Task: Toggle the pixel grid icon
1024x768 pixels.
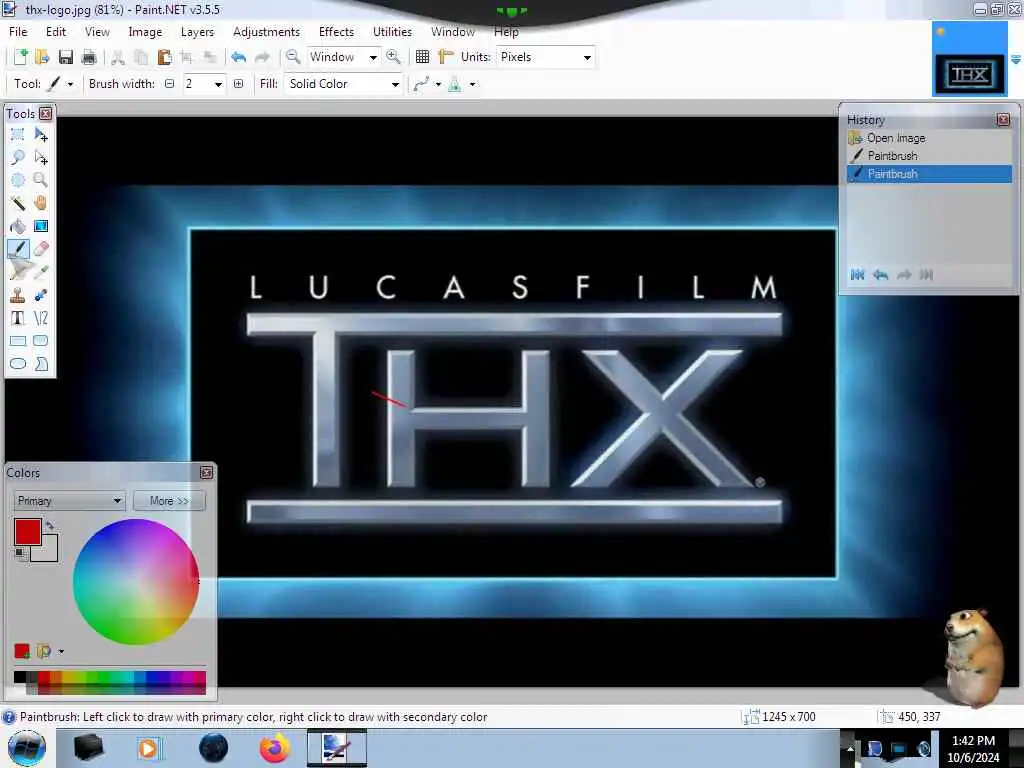Action: coord(423,57)
